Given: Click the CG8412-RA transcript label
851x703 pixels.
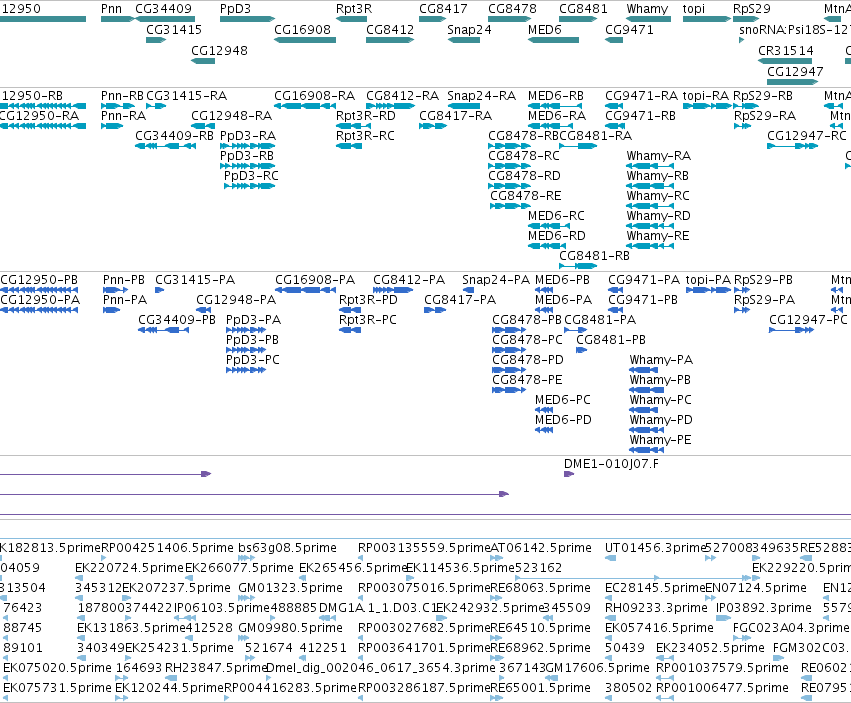Looking at the screenshot, I should point(403,96).
